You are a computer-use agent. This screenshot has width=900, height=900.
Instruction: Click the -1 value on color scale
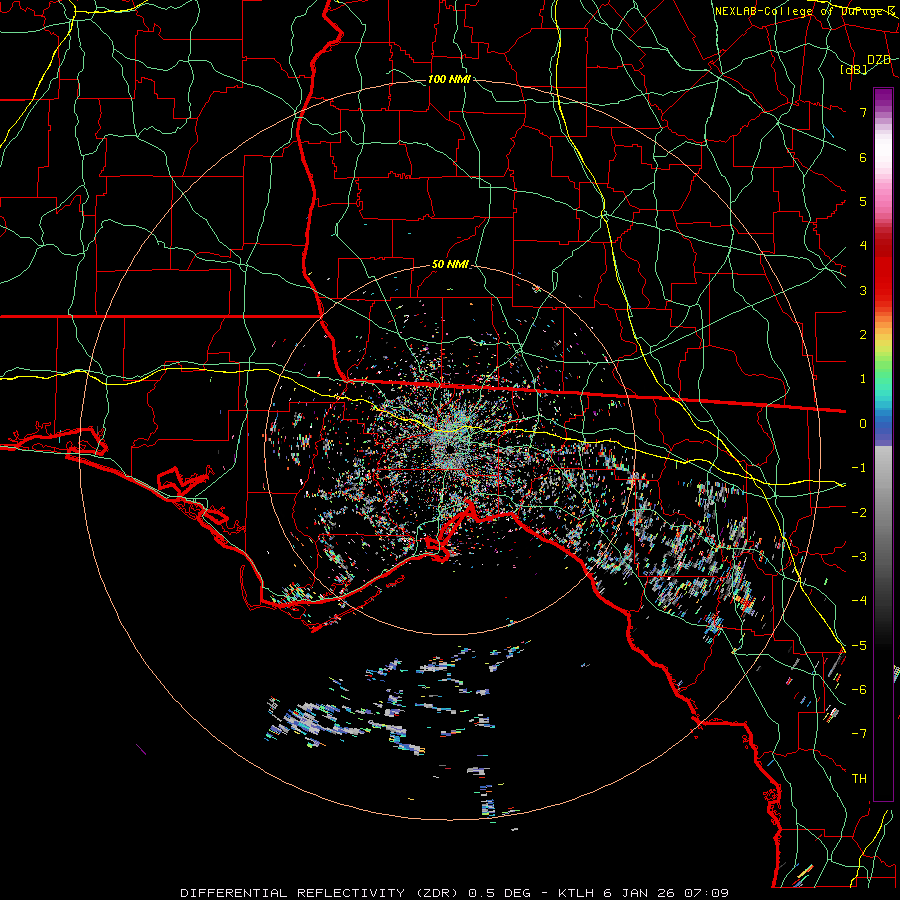coord(859,468)
